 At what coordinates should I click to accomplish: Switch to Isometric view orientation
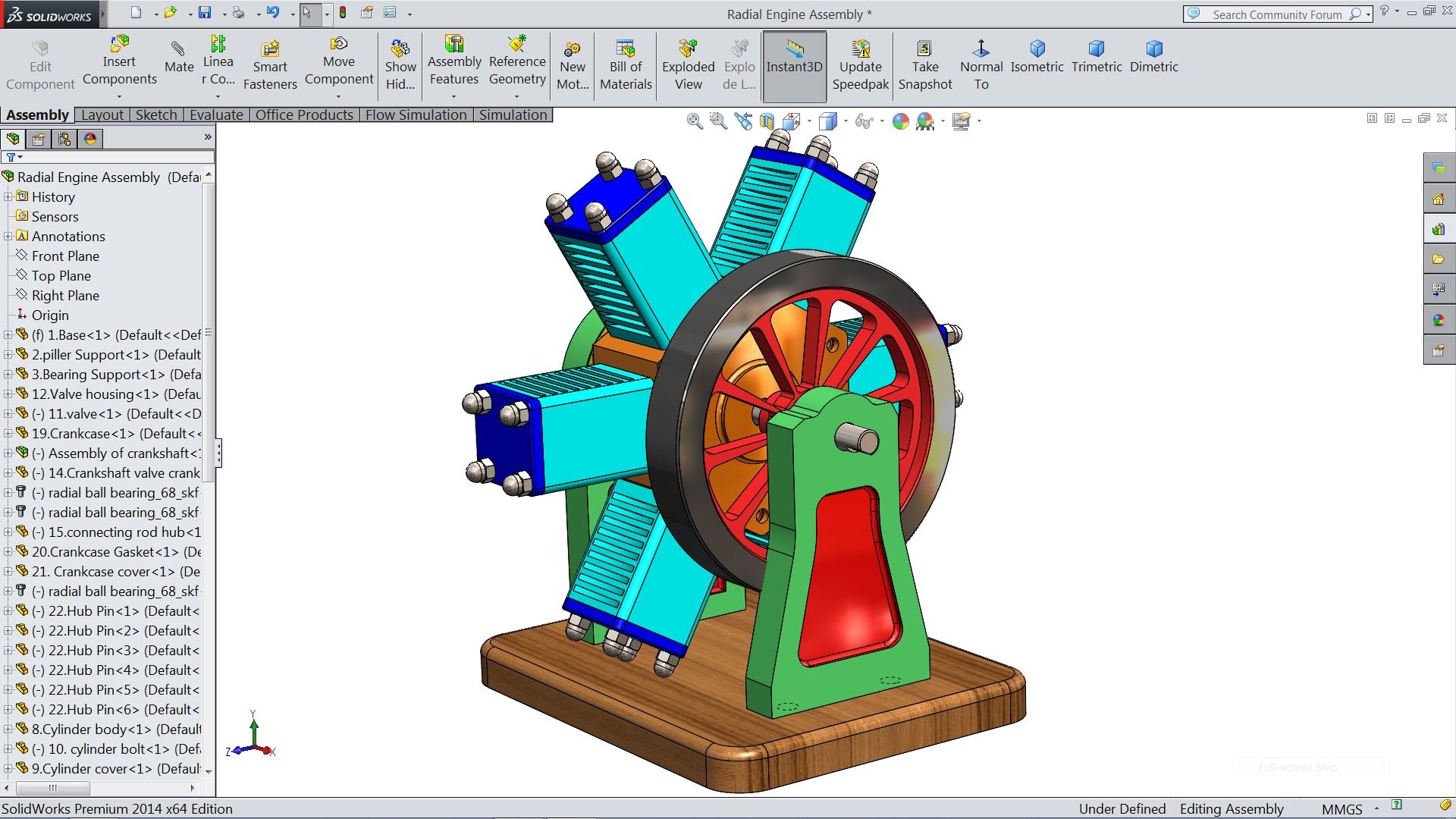[1037, 61]
